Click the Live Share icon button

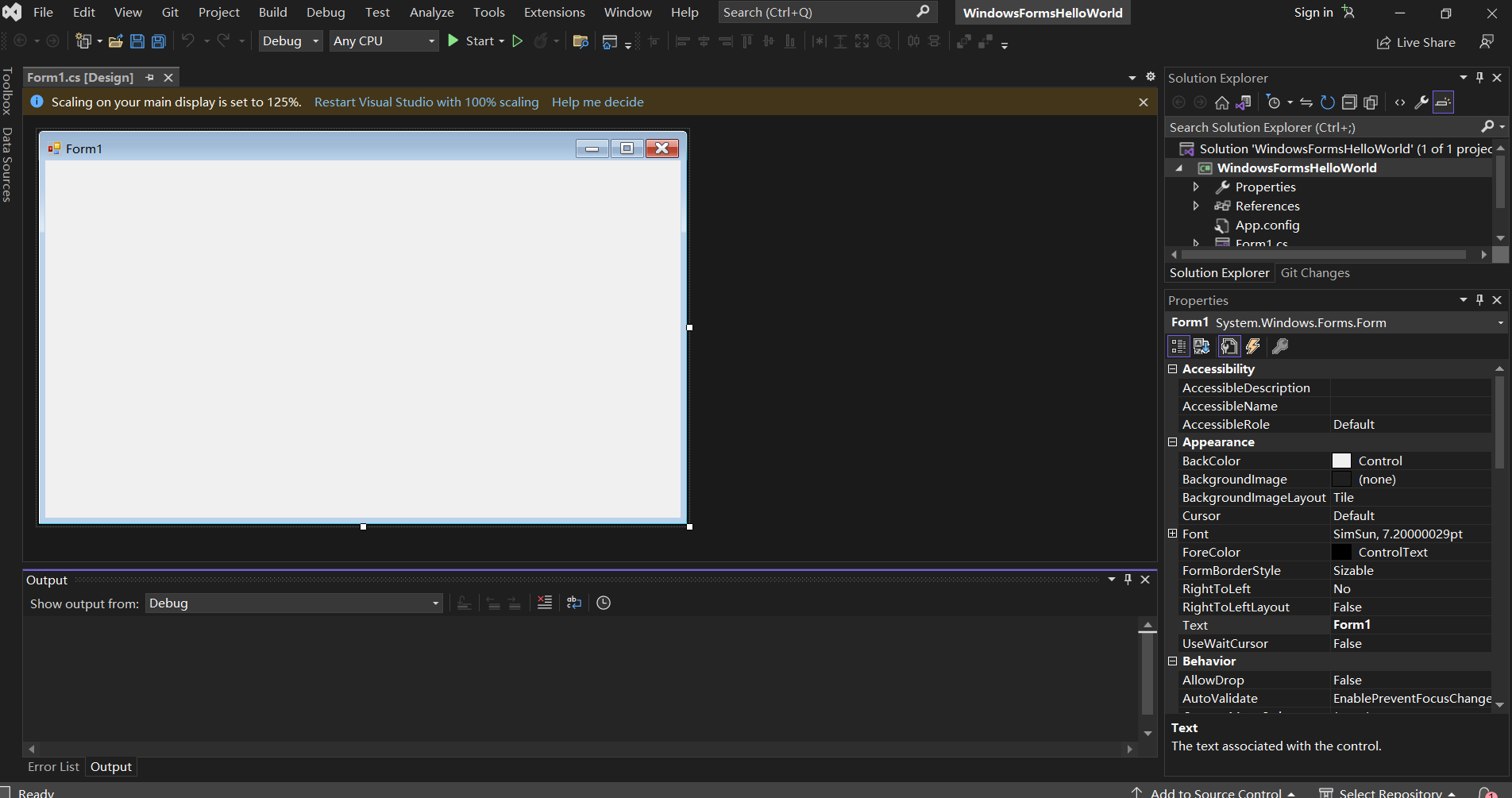tap(1416, 42)
